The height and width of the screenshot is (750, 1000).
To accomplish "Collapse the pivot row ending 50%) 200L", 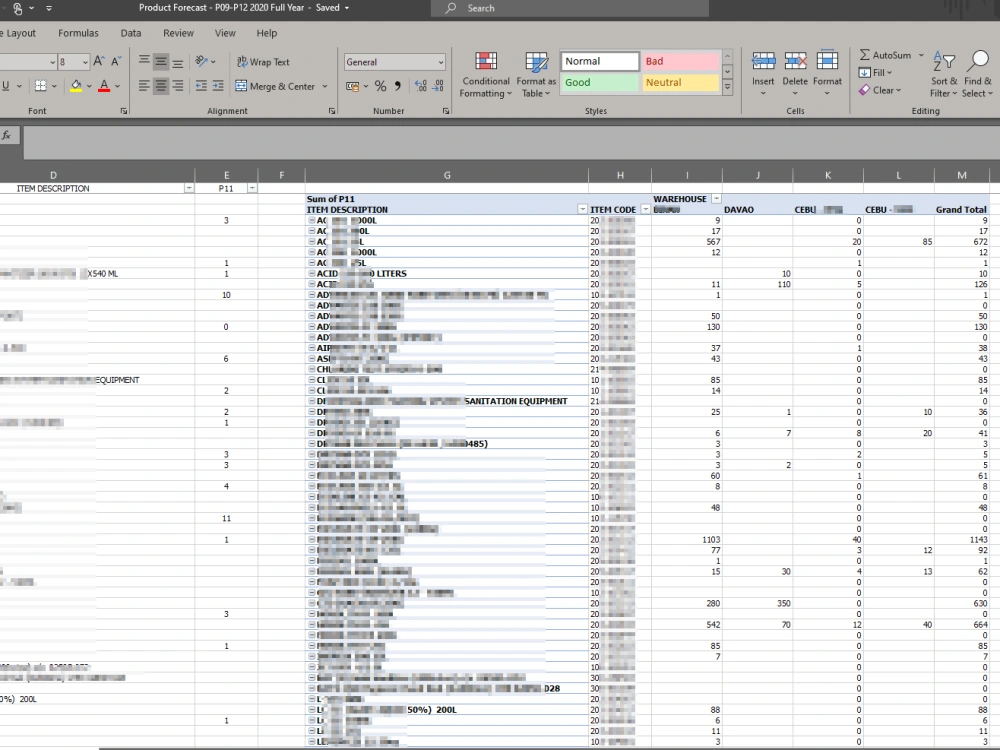I will click(x=312, y=710).
